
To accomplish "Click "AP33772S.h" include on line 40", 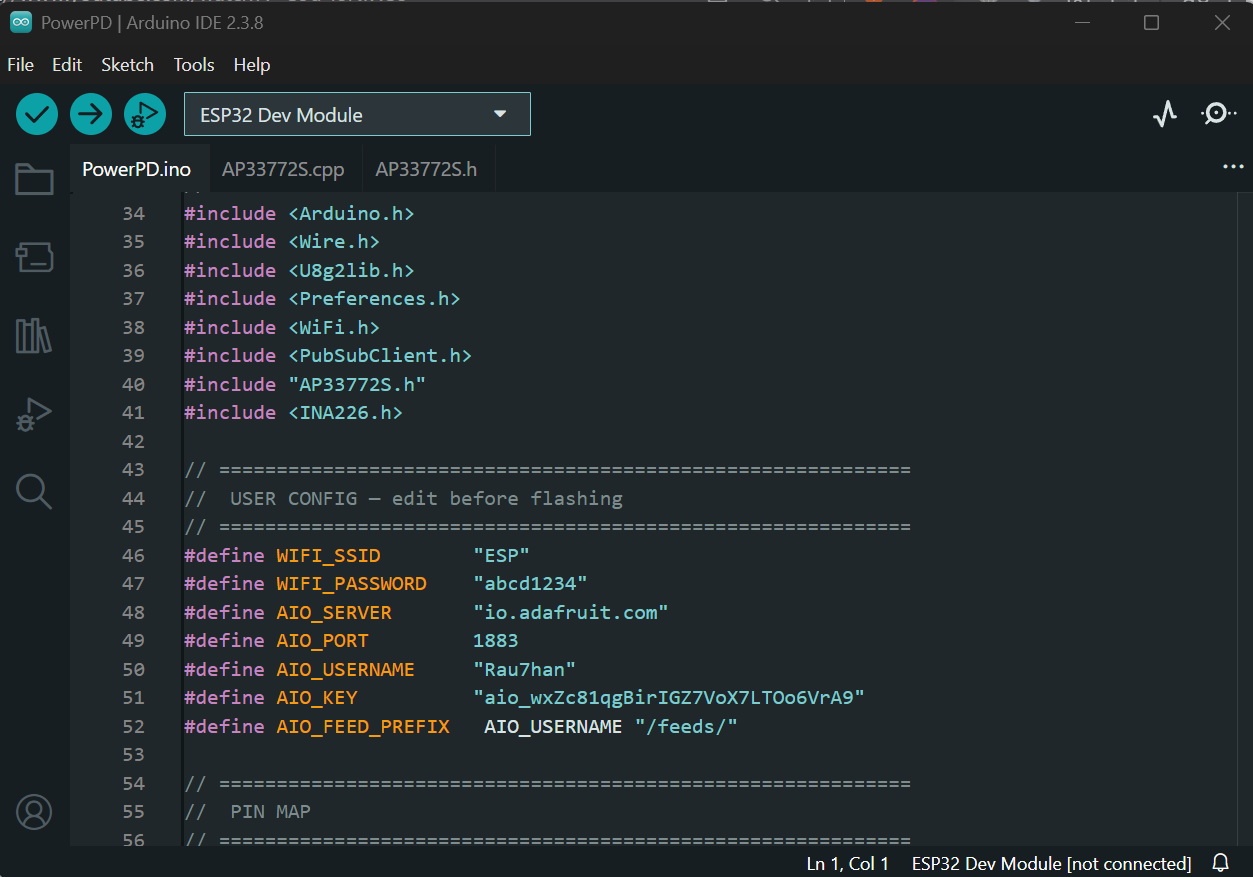I will pos(357,384).
